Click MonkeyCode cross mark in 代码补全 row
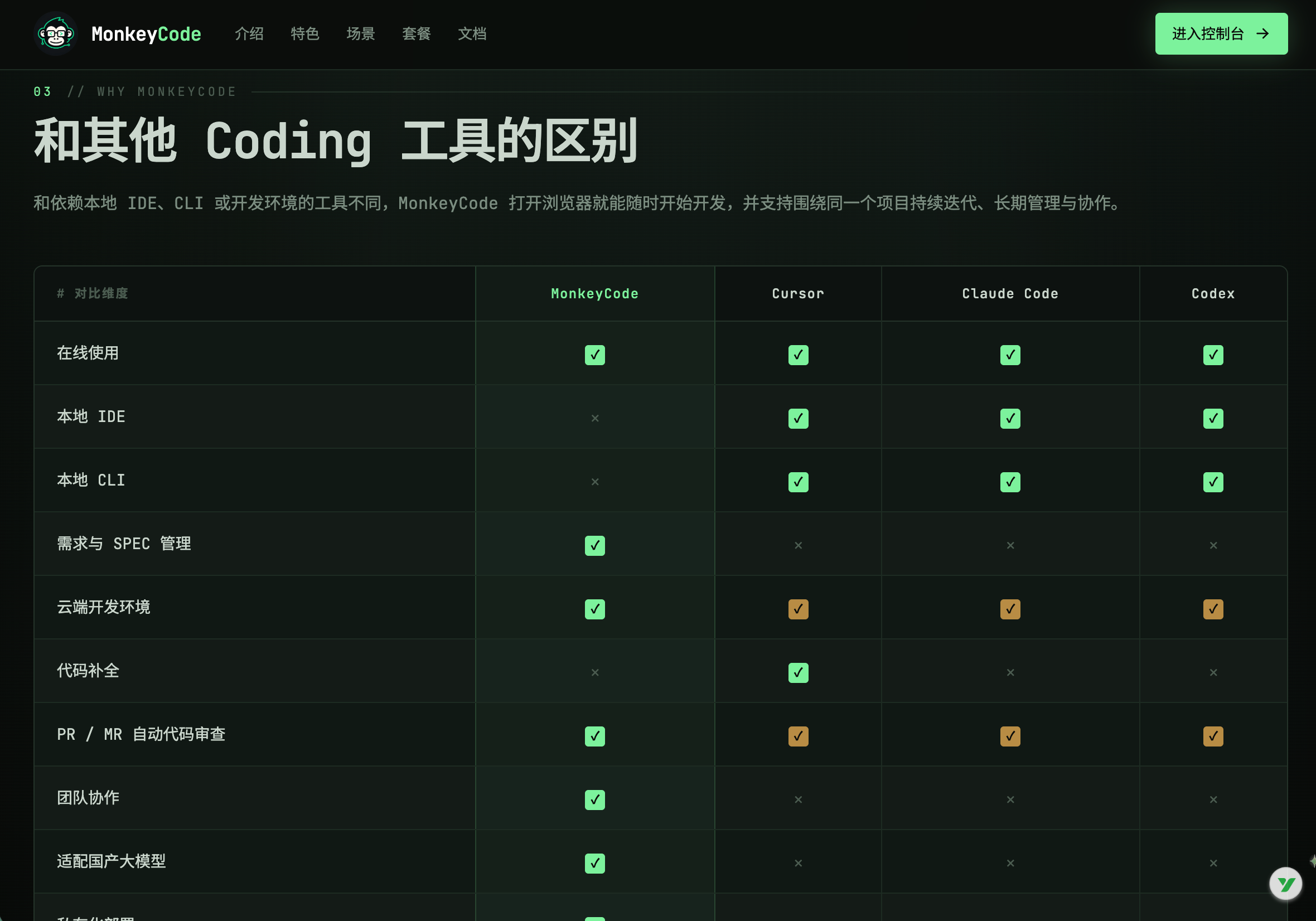This screenshot has height=921, width=1316. [594, 673]
